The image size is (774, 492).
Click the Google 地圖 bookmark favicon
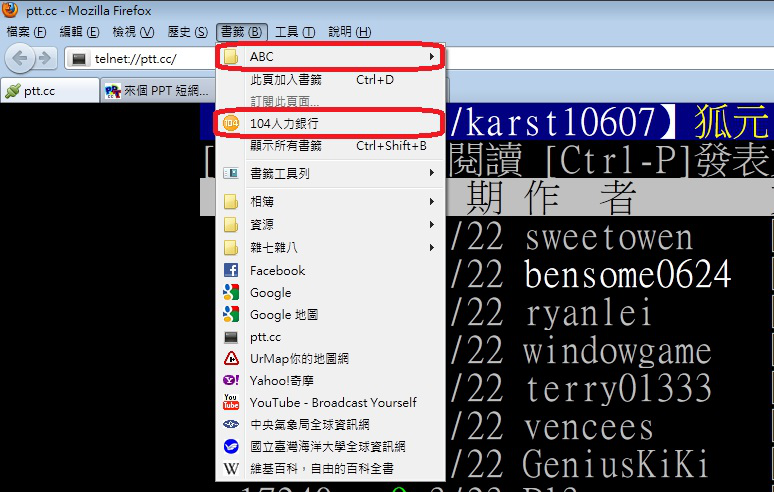[x=231, y=314]
